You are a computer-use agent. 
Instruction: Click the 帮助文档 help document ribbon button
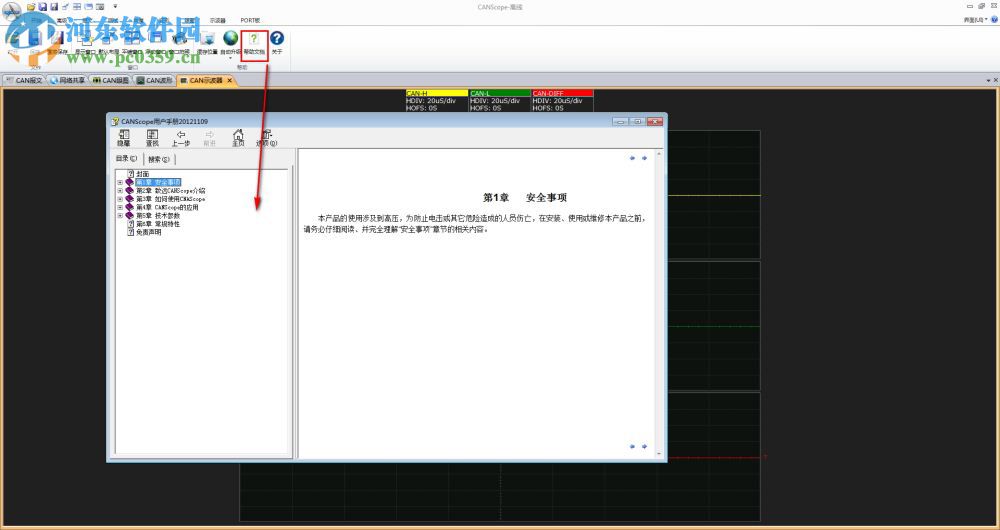click(x=254, y=43)
